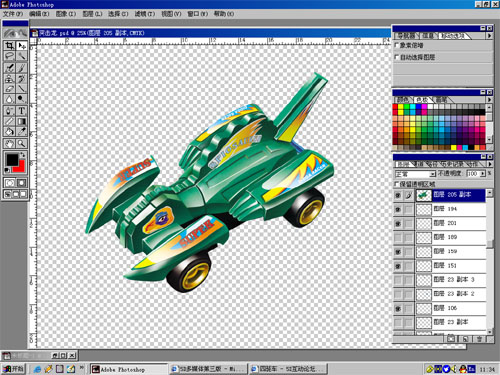Enable the 保留透明区域 checkbox
The height and width of the screenshot is (375, 500).
(x=397, y=184)
